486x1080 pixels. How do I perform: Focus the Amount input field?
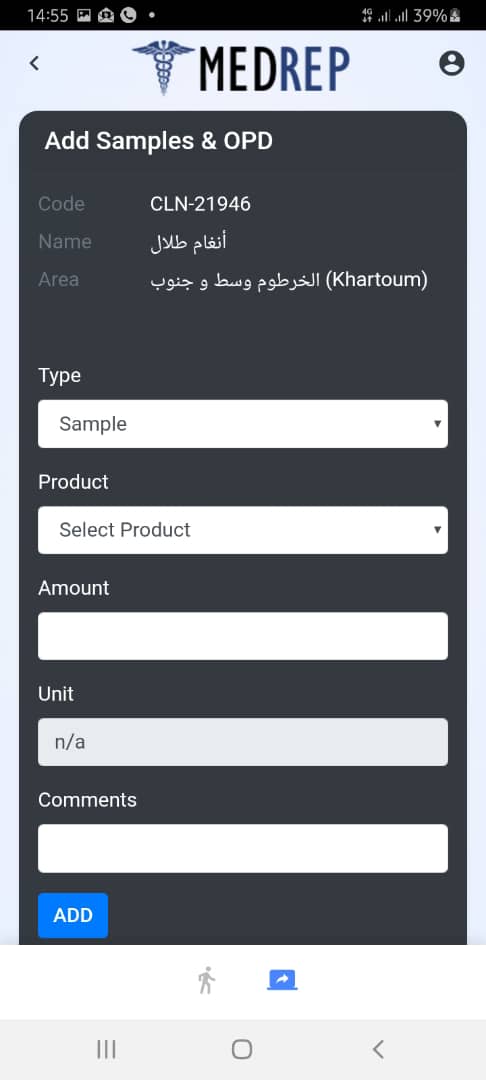(243, 636)
